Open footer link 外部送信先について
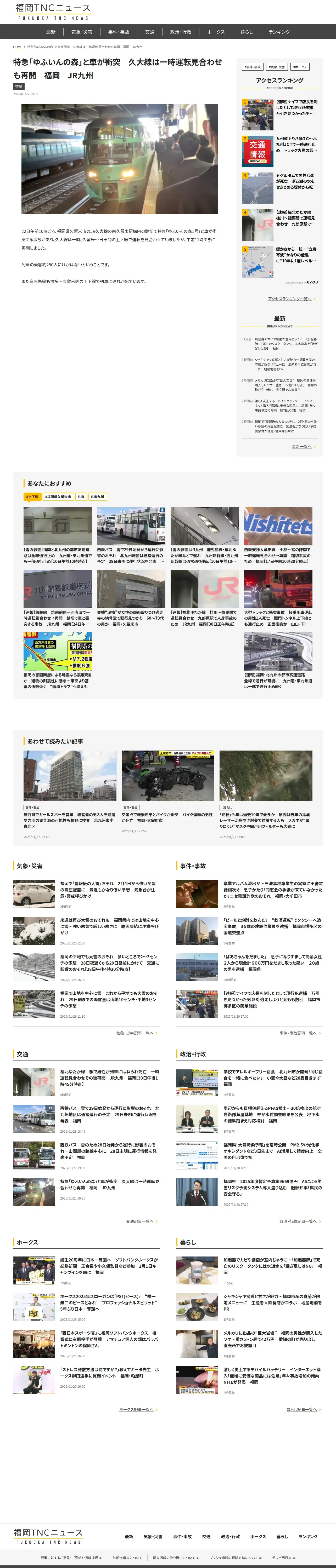The width and height of the screenshot is (336, 1568). tap(127, 1558)
